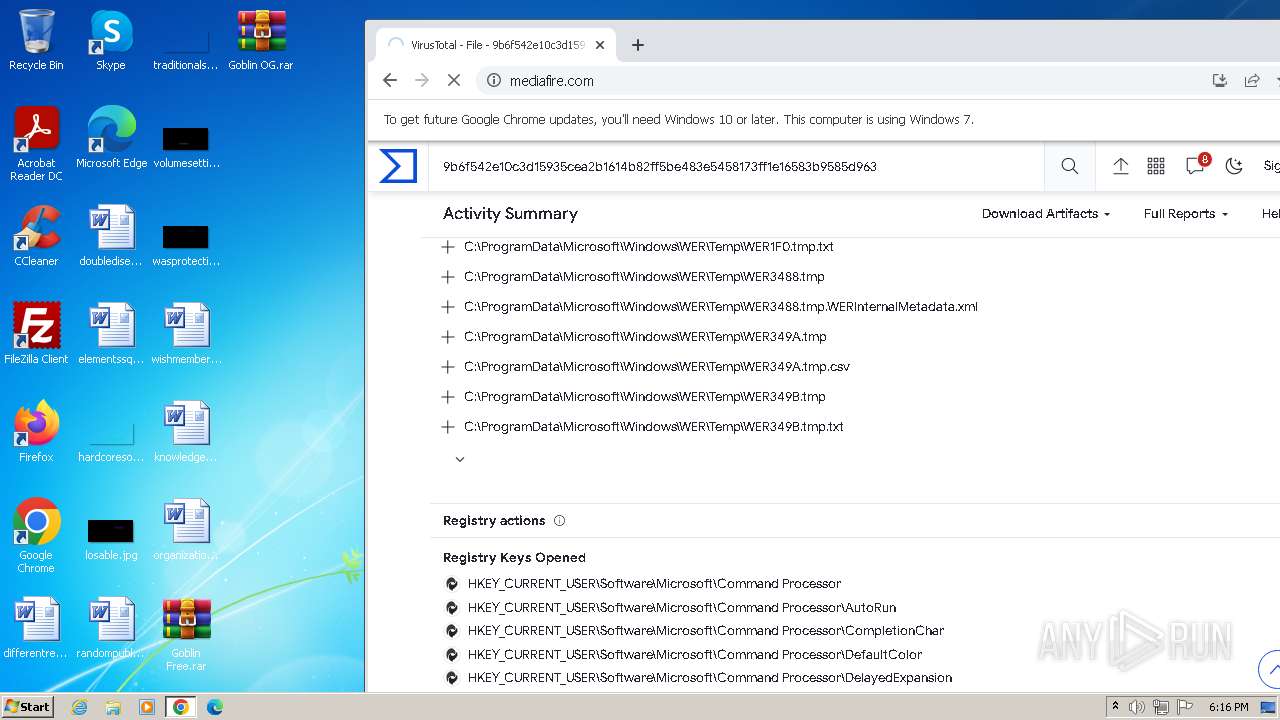Click Registry Keys Opened heading
Viewport: 1280px width, 720px height.
514,558
